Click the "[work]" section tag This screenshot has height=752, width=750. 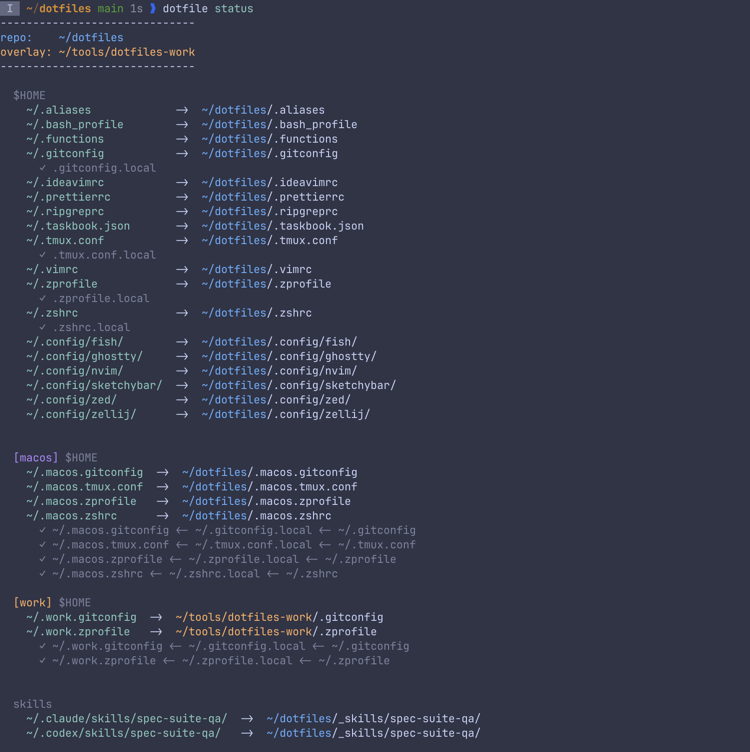(x=33, y=602)
